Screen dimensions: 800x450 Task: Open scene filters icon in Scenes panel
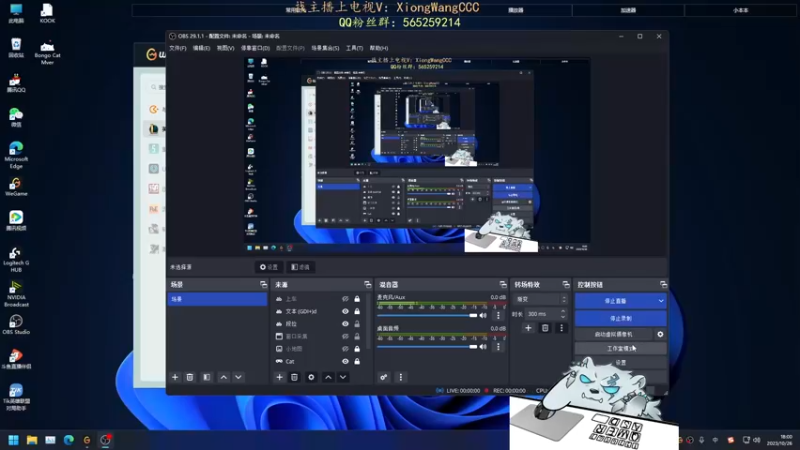[207, 377]
